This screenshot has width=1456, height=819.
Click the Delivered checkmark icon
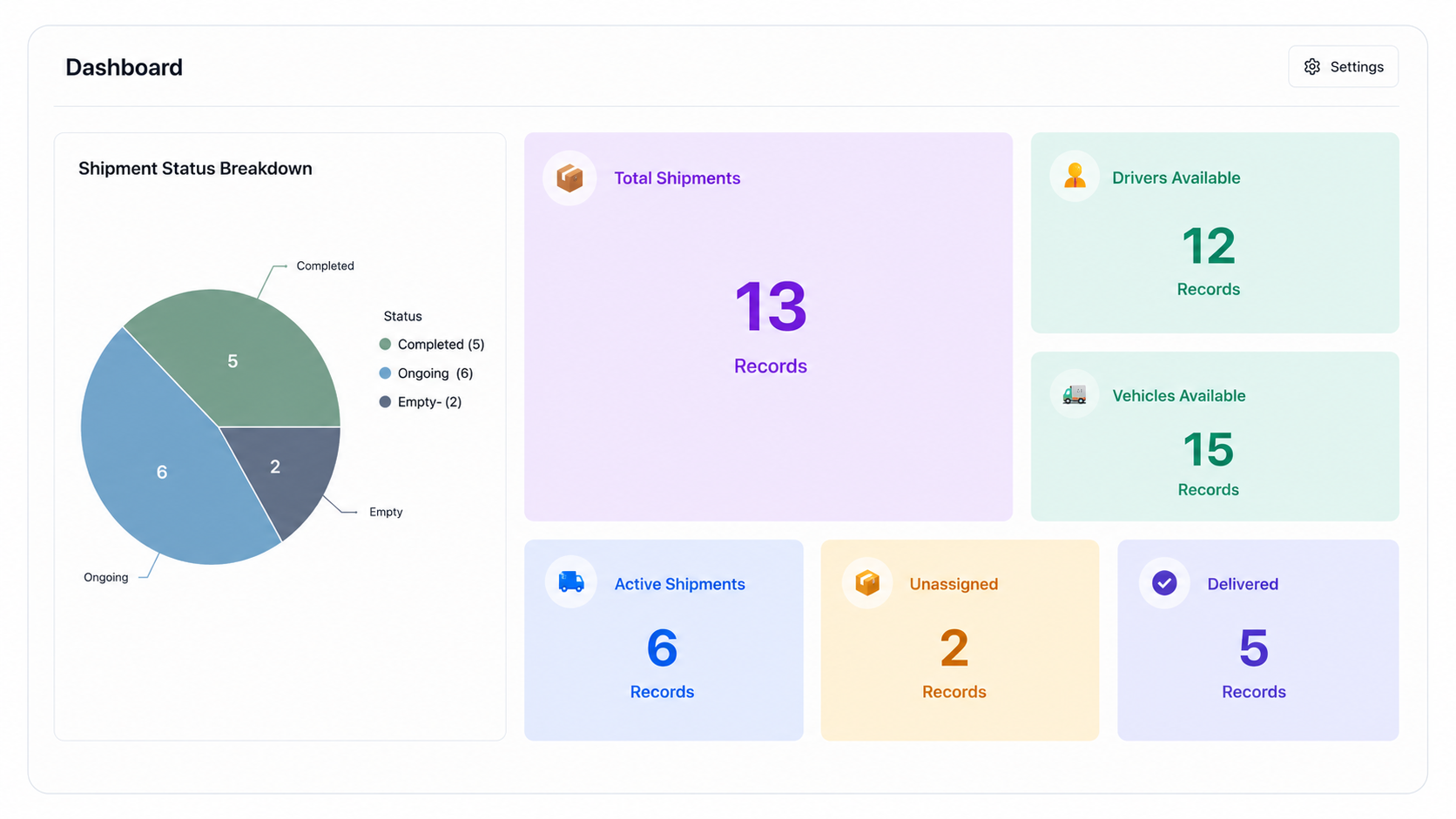(x=1164, y=582)
